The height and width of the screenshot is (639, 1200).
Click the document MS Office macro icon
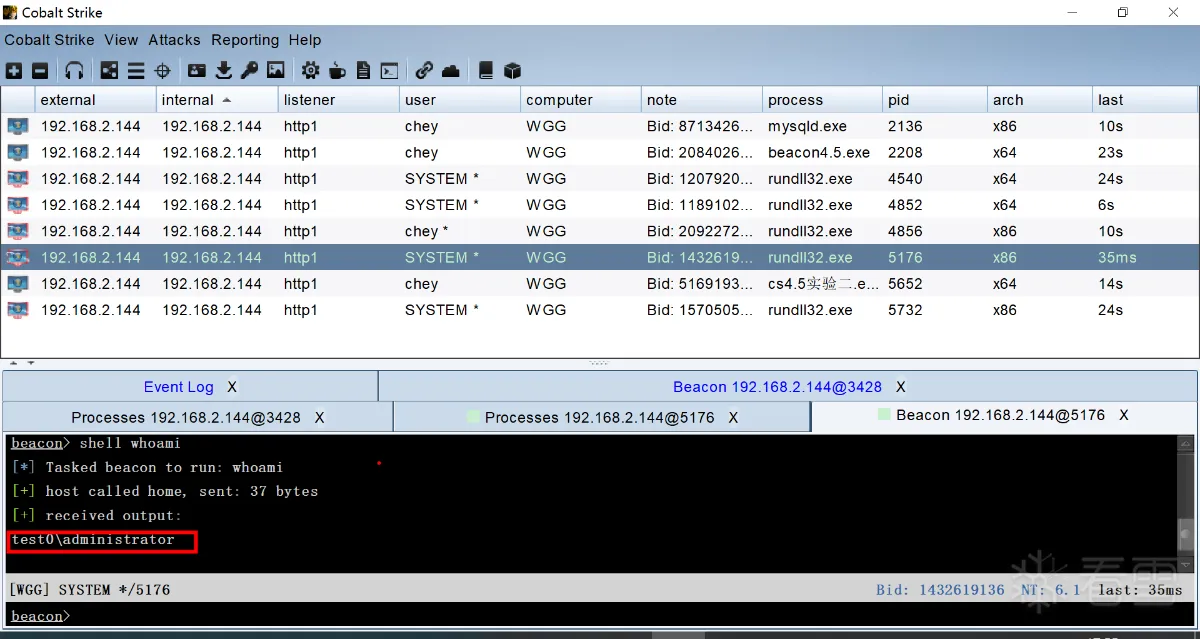(363, 71)
